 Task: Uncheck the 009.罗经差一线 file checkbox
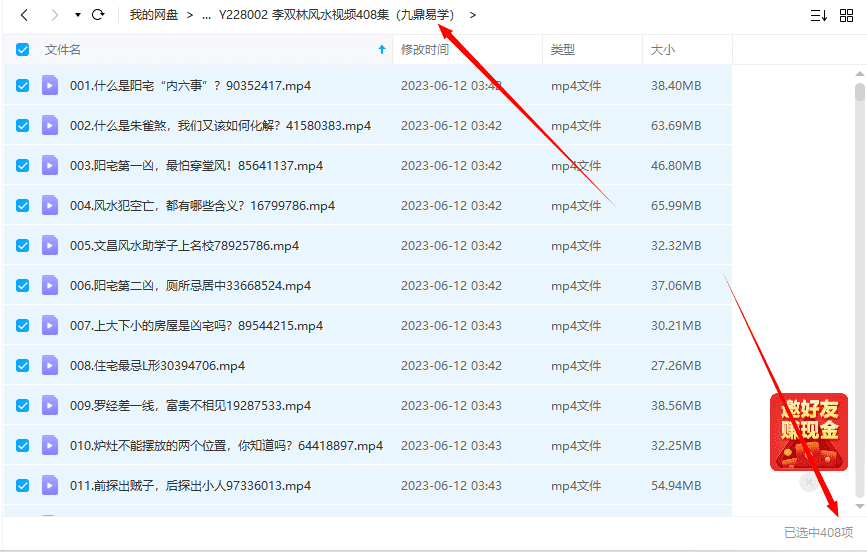pyautogui.click(x=23, y=406)
